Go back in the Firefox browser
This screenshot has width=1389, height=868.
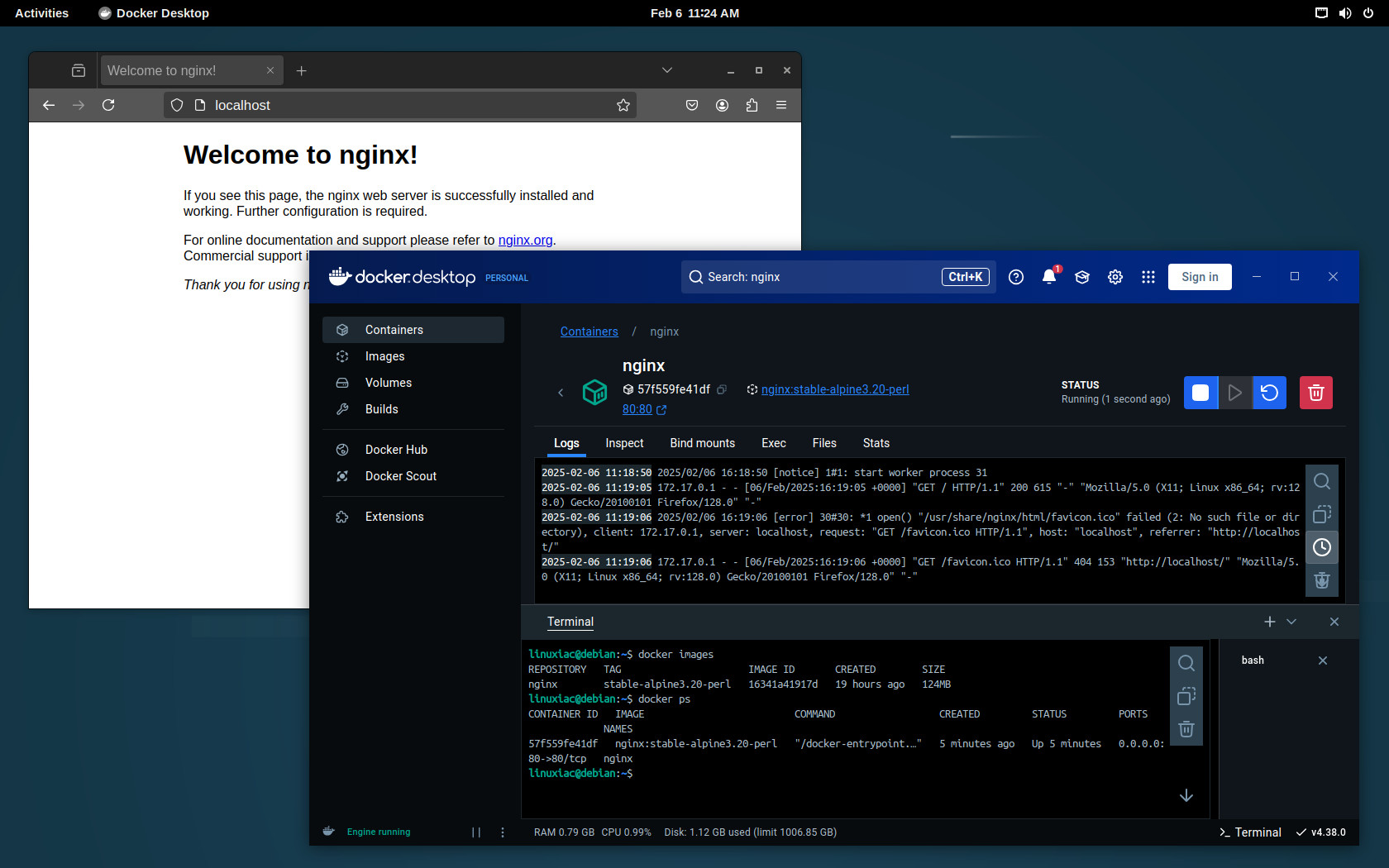49,105
